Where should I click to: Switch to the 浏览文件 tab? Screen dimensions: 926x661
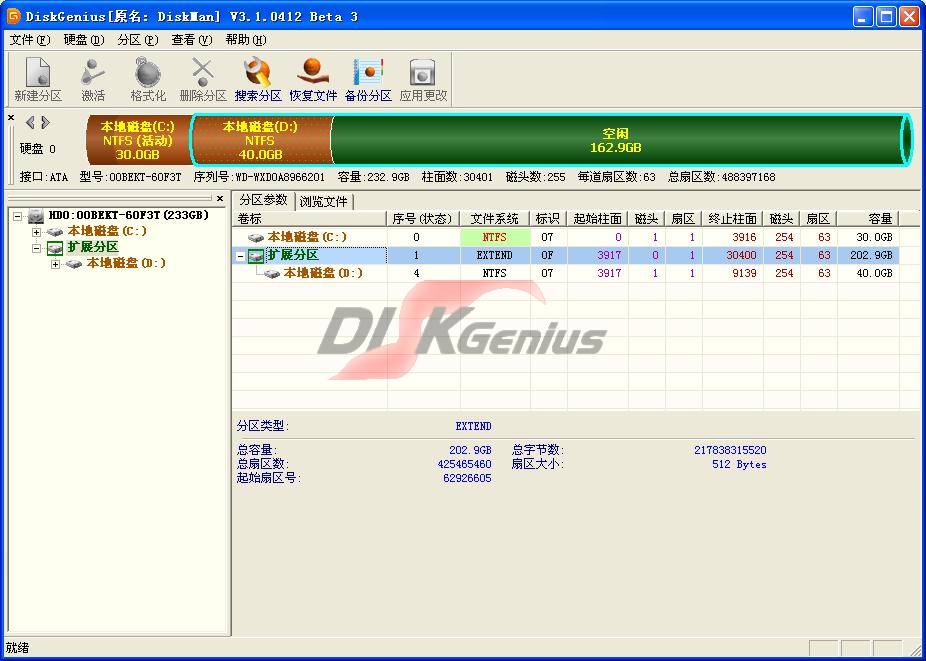click(323, 201)
